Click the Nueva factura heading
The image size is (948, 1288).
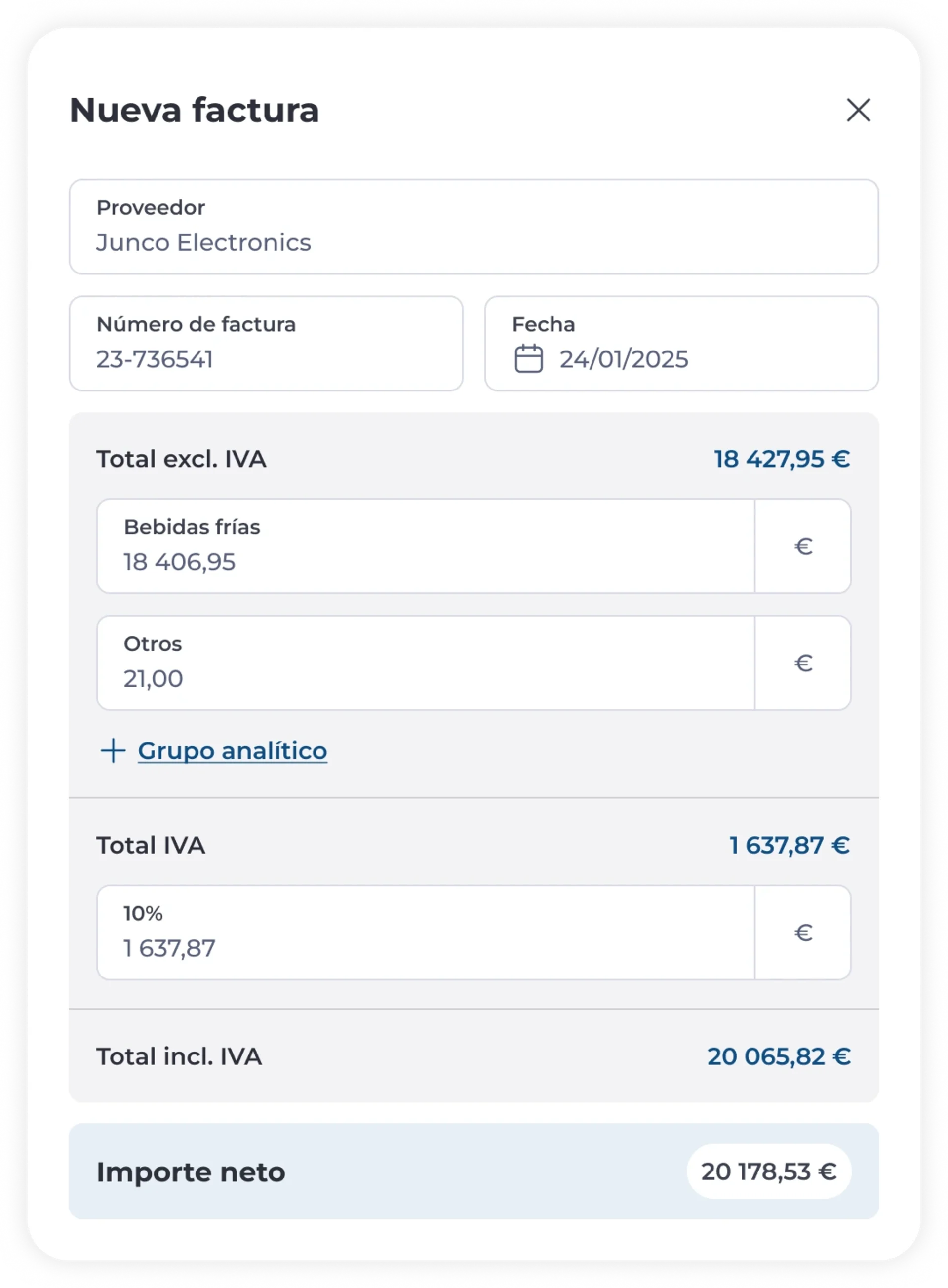(x=194, y=110)
